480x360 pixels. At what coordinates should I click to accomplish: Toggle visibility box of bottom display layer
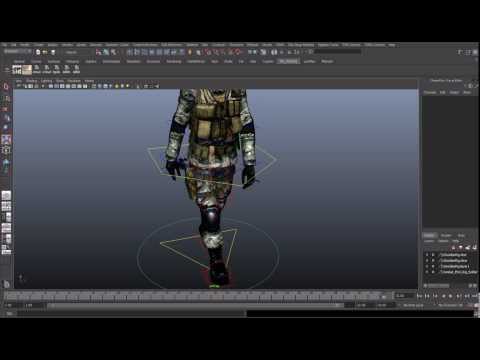click(427, 272)
